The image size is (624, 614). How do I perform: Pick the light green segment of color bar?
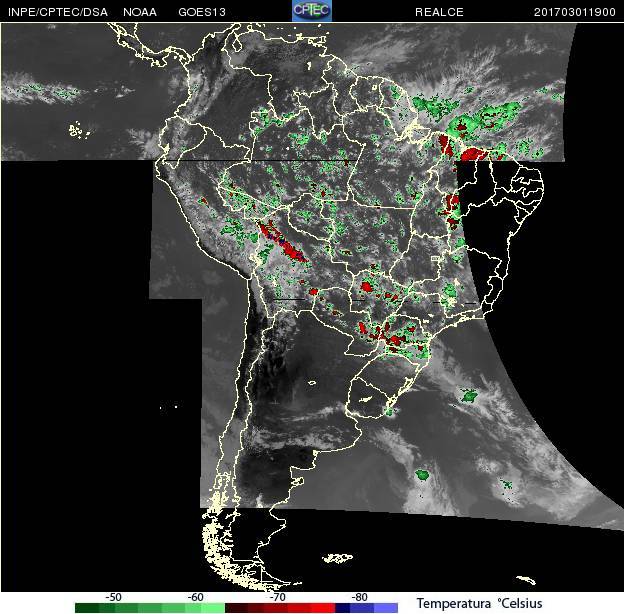(213, 608)
